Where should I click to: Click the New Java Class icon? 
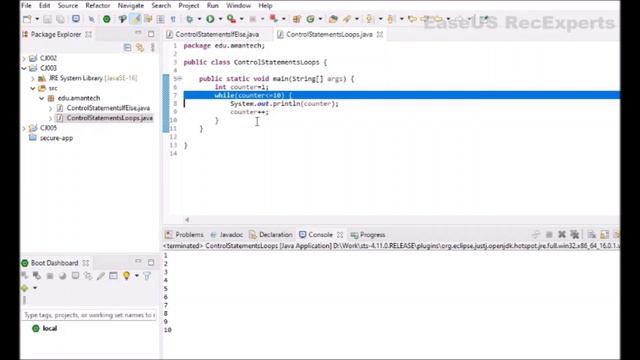(311, 19)
